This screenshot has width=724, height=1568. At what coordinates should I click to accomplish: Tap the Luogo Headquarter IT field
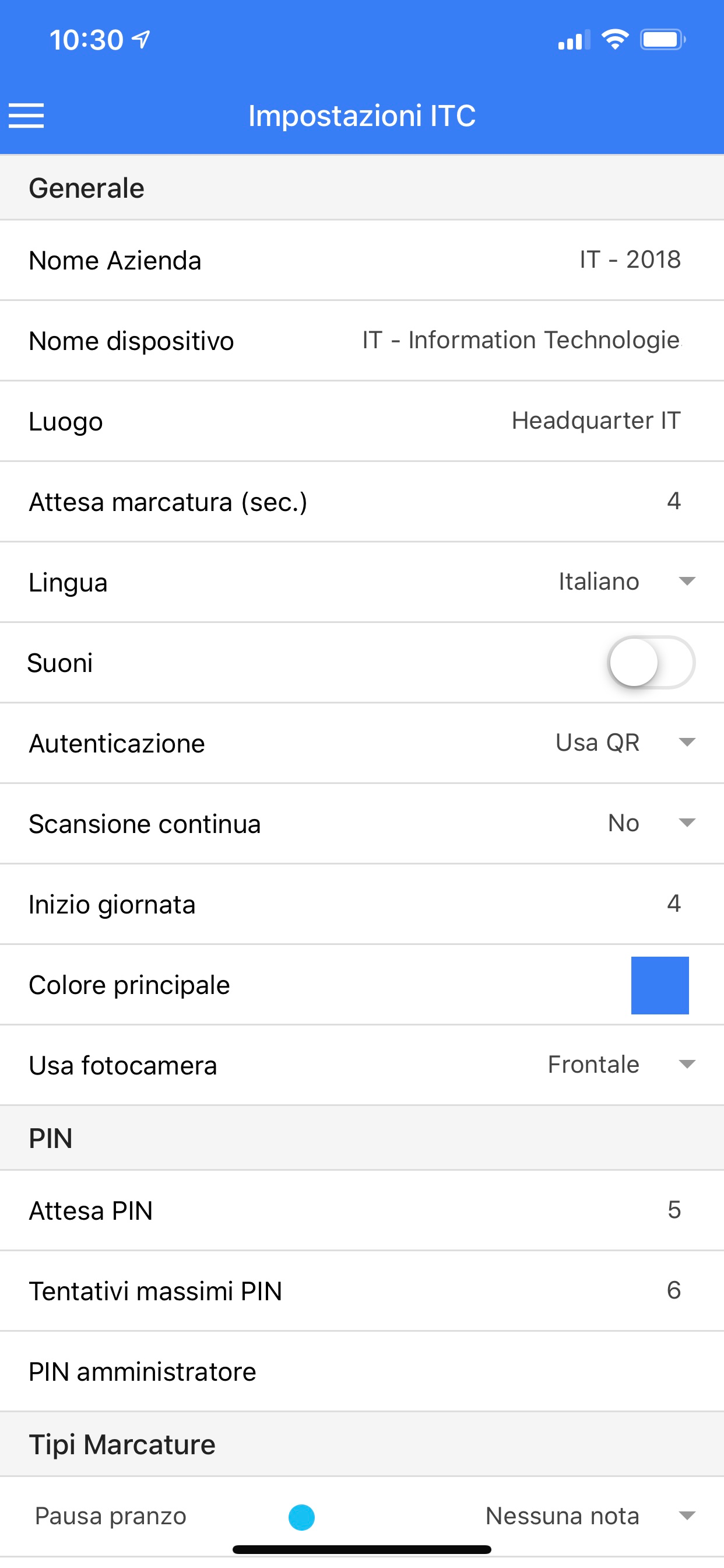[596, 421]
